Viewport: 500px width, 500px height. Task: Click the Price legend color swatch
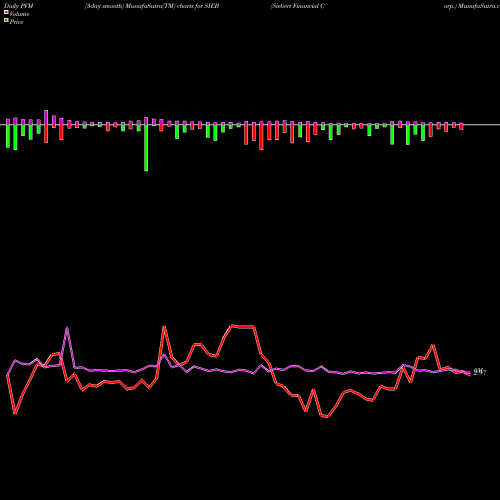coord(6,21)
